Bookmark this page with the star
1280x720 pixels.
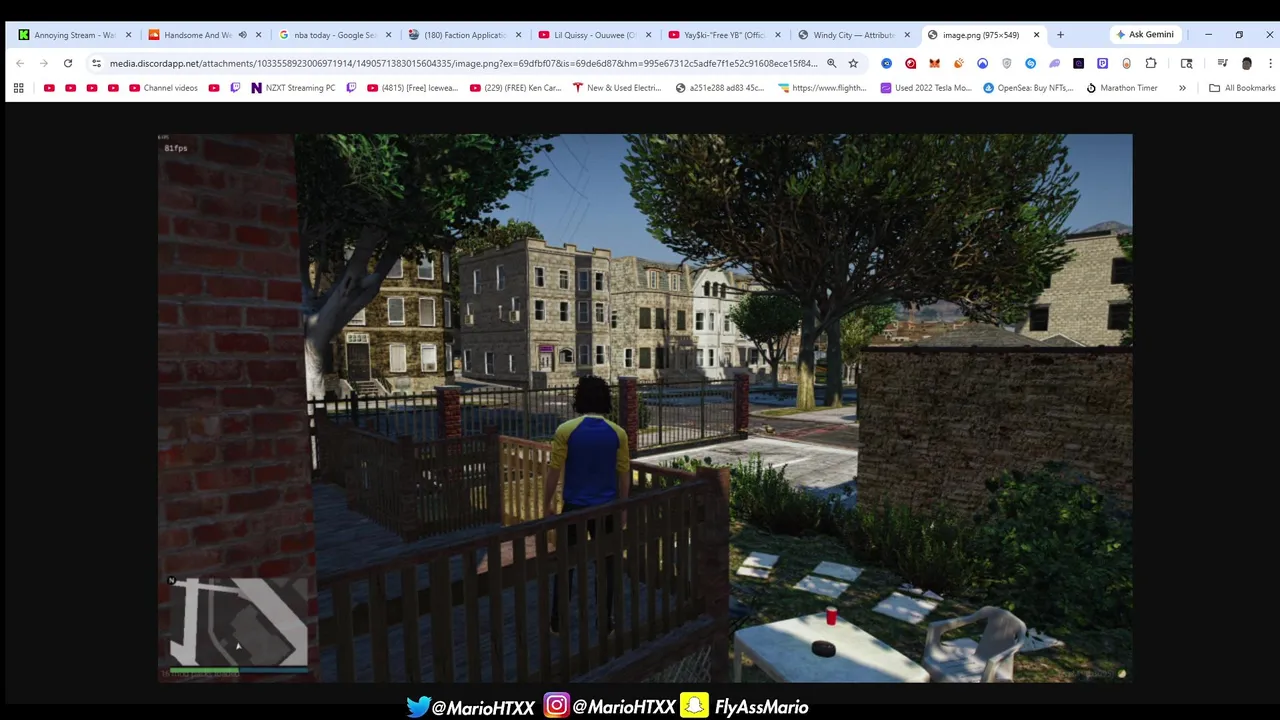853,63
